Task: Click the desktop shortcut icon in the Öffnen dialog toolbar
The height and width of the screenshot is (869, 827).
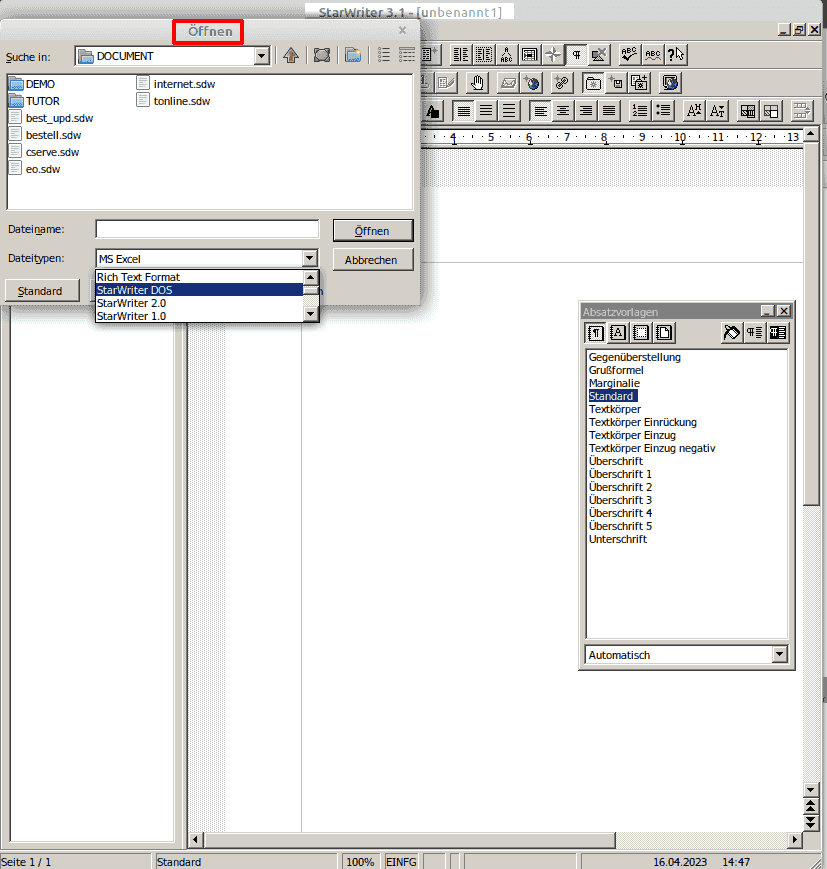Action: pyautogui.click(x=322, y=55)
